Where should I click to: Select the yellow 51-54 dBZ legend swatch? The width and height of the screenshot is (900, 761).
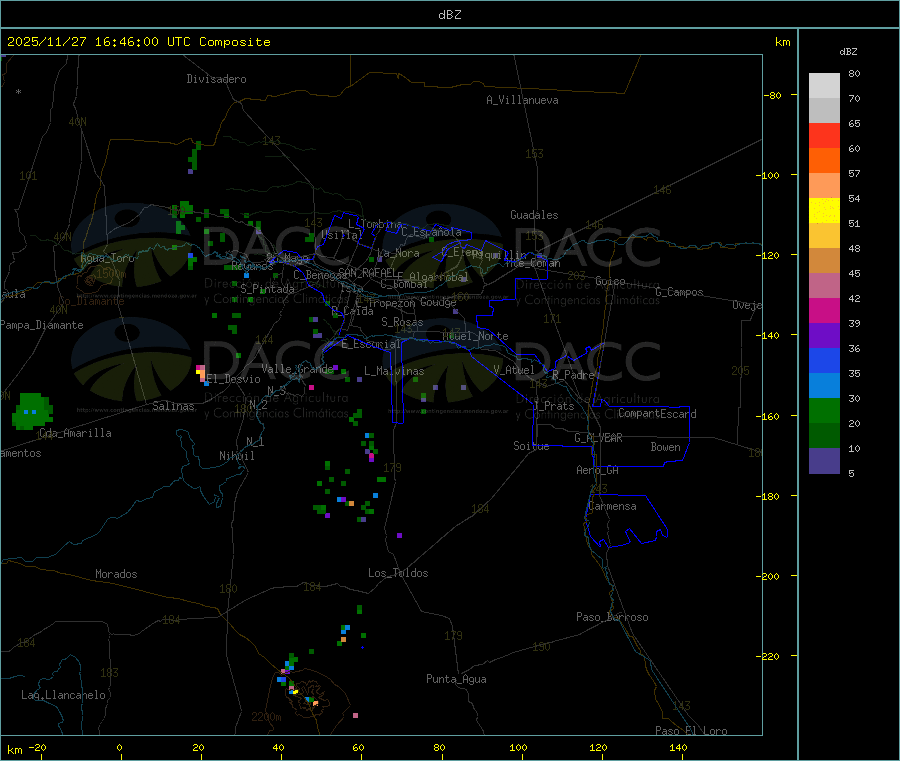[824, 211]
